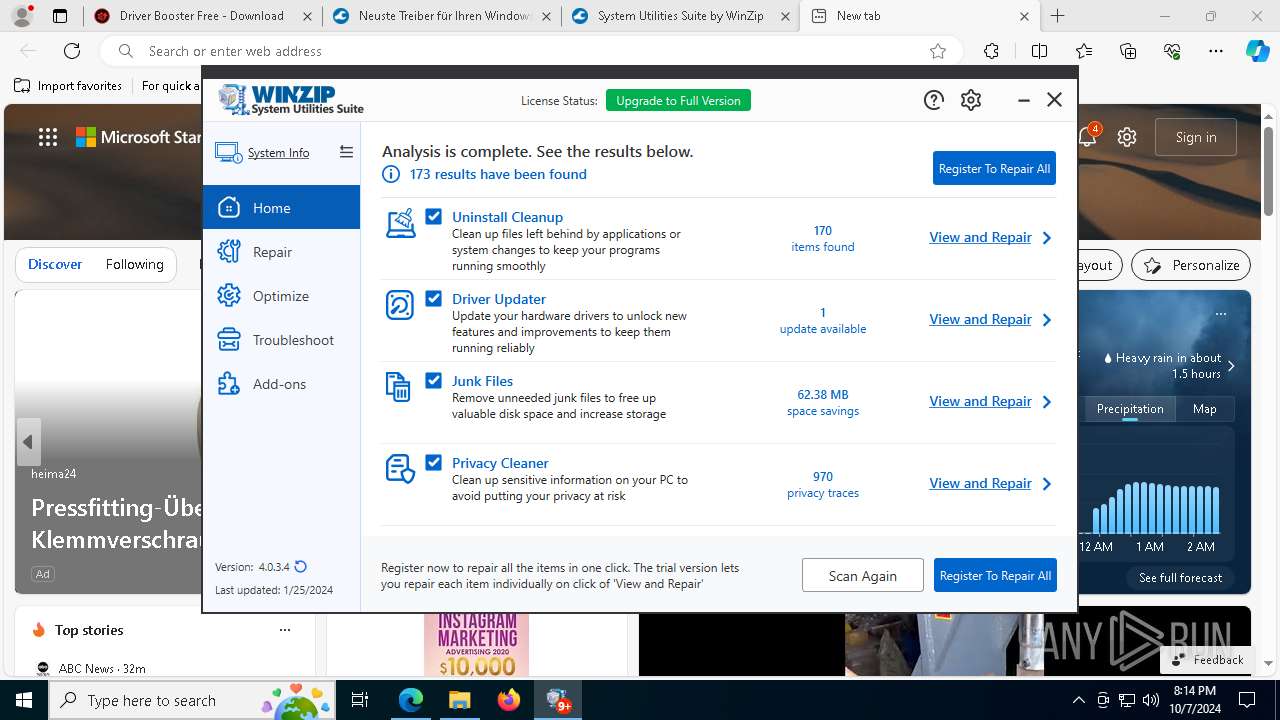This screenshot has width=1280, height=720.
Task: Uncheck the Privacy Cleaner checkbox
Action: click(x=434, y=462)
